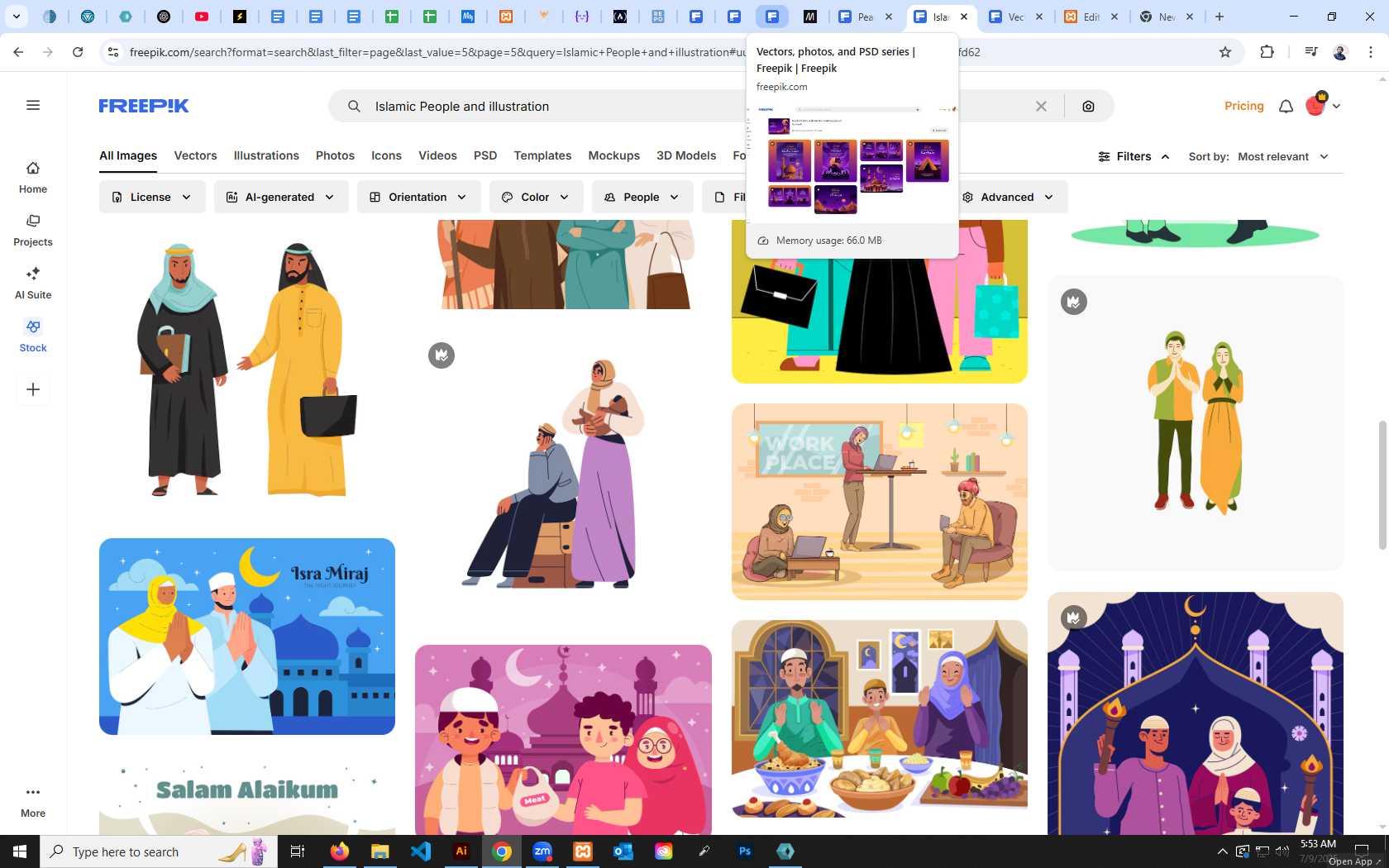This screenshot has width=1389, height=868.
Task: Click premium crown on mosque family image
Action: pyautogui.click(x=1074, y=618)
